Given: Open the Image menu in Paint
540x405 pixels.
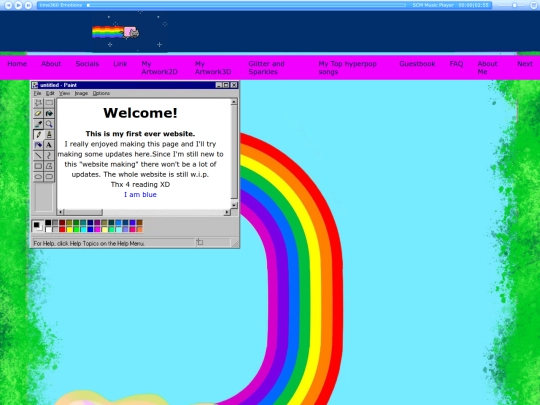Looking at the screenshot, I should pos(81,93).
